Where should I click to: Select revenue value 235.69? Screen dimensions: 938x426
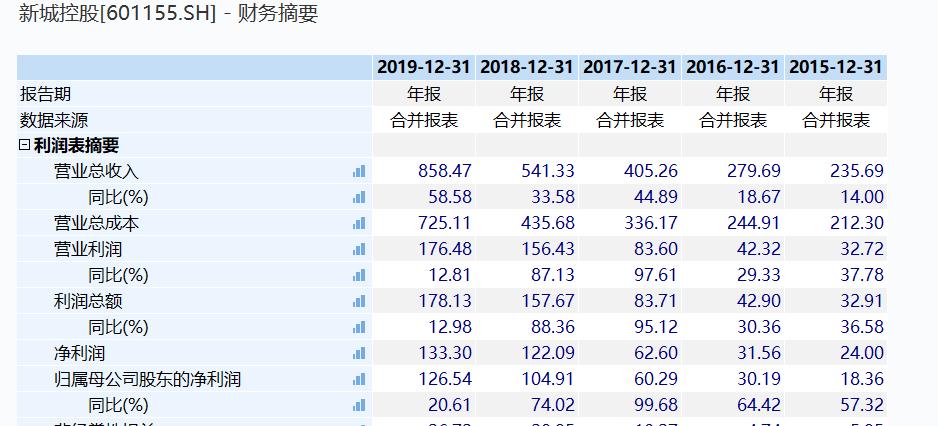pyautogui.click(x=857, y=171)
